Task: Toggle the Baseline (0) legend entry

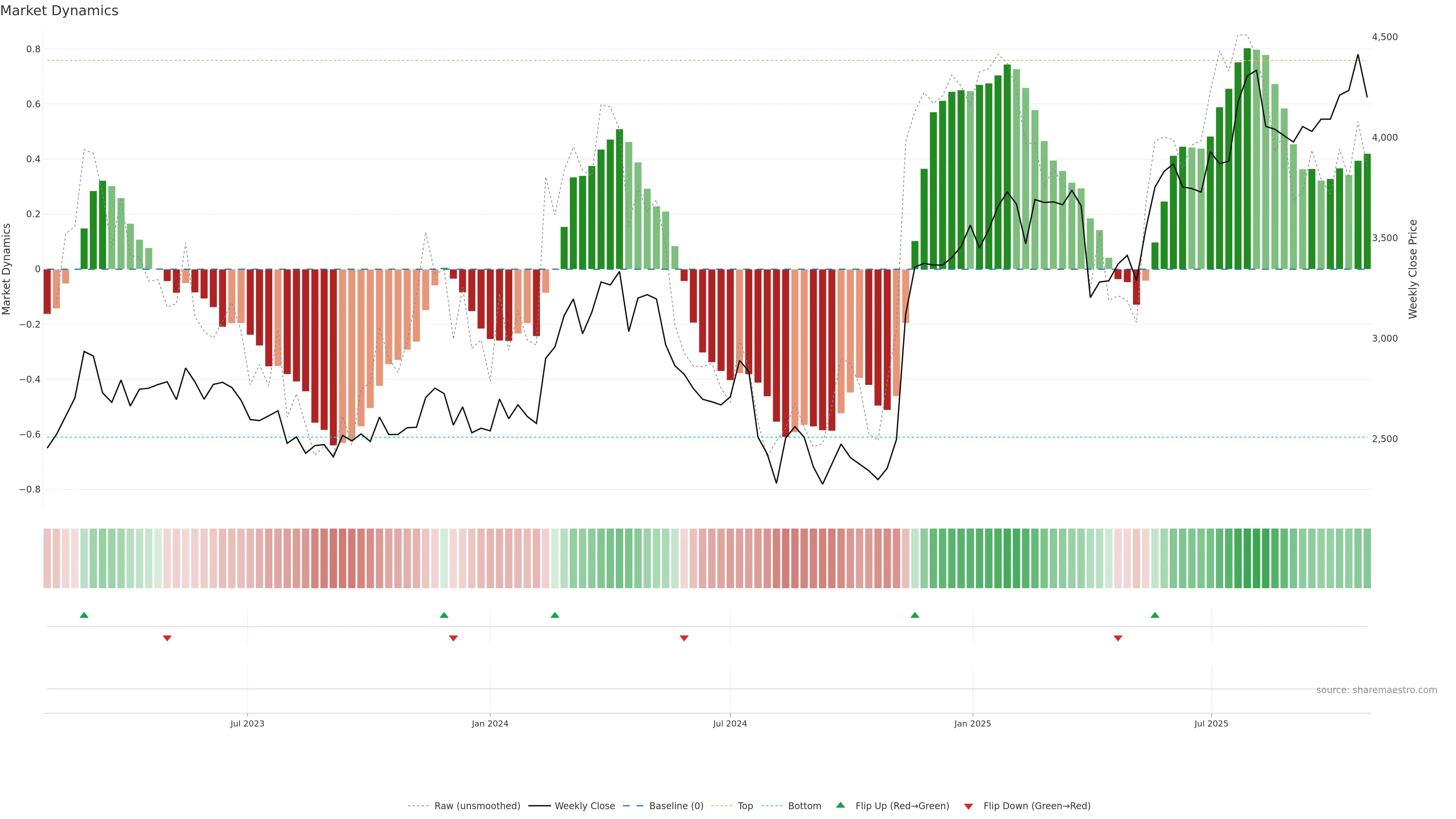Action: coord(676,806)
